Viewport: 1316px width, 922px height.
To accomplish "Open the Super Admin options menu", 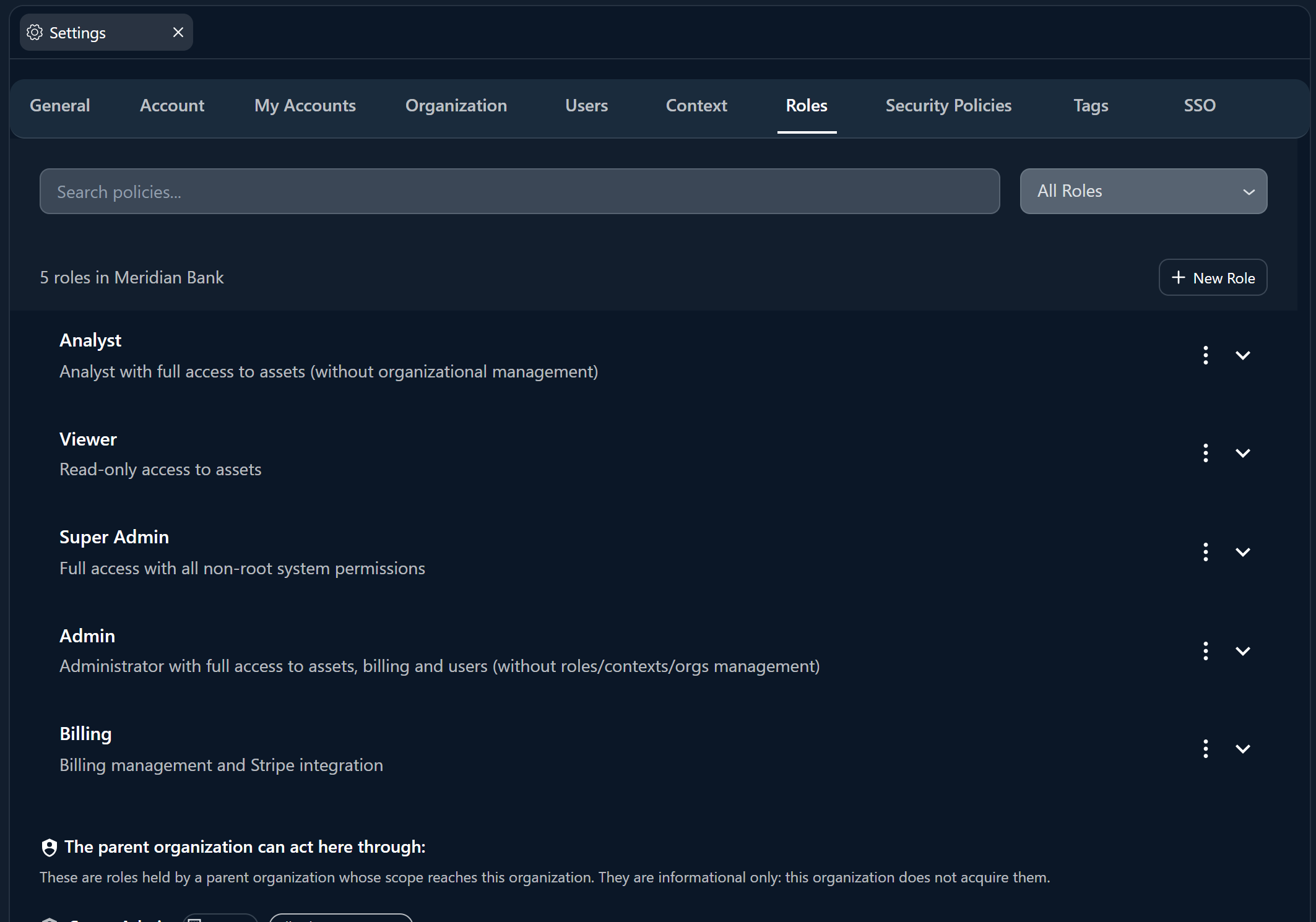I will (1205, 552).
